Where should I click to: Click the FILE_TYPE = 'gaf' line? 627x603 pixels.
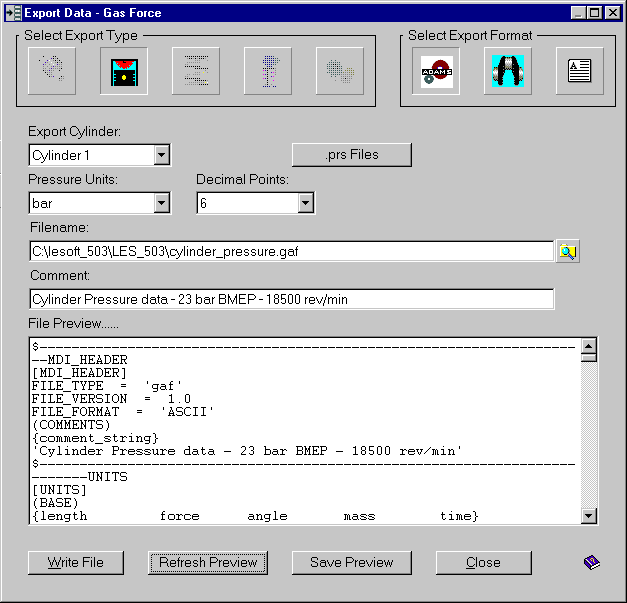(x=107, y=386)
